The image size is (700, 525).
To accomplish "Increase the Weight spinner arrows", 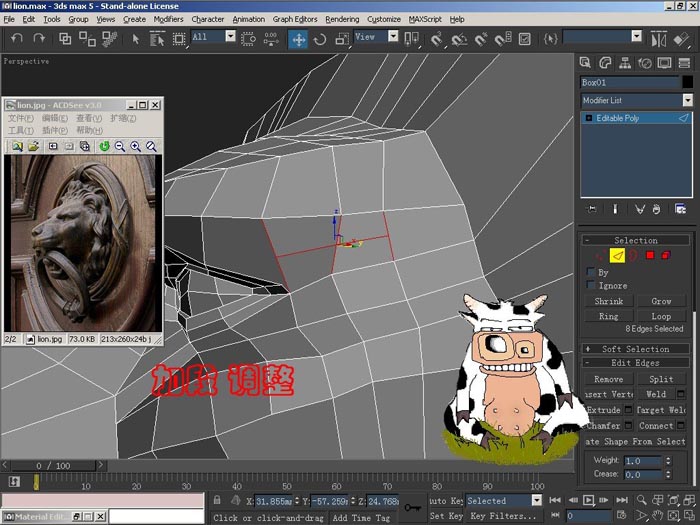I will point(668,458).
